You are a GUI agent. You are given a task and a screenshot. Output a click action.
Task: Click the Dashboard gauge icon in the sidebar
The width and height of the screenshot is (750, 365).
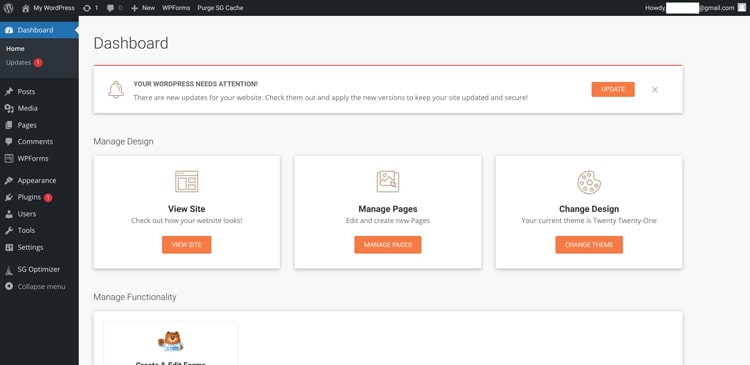9,30
